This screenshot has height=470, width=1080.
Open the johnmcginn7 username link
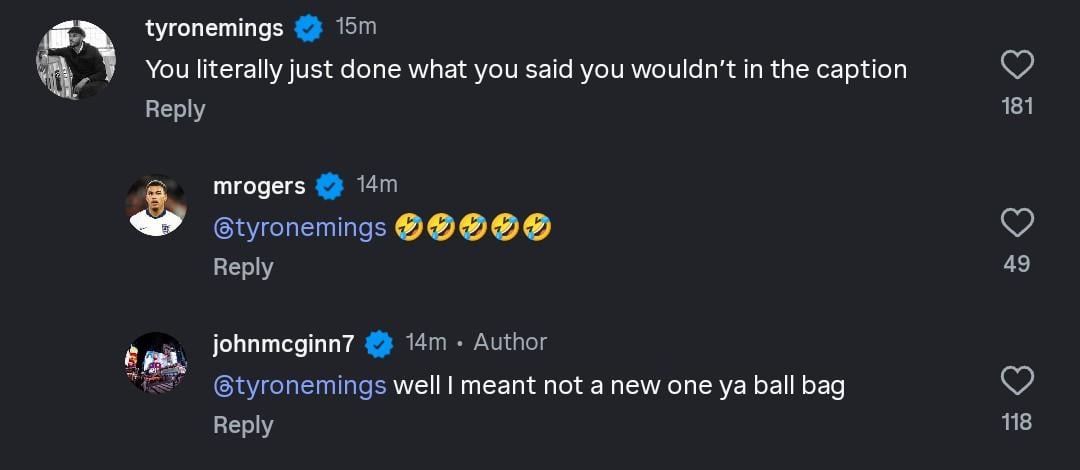283,344
